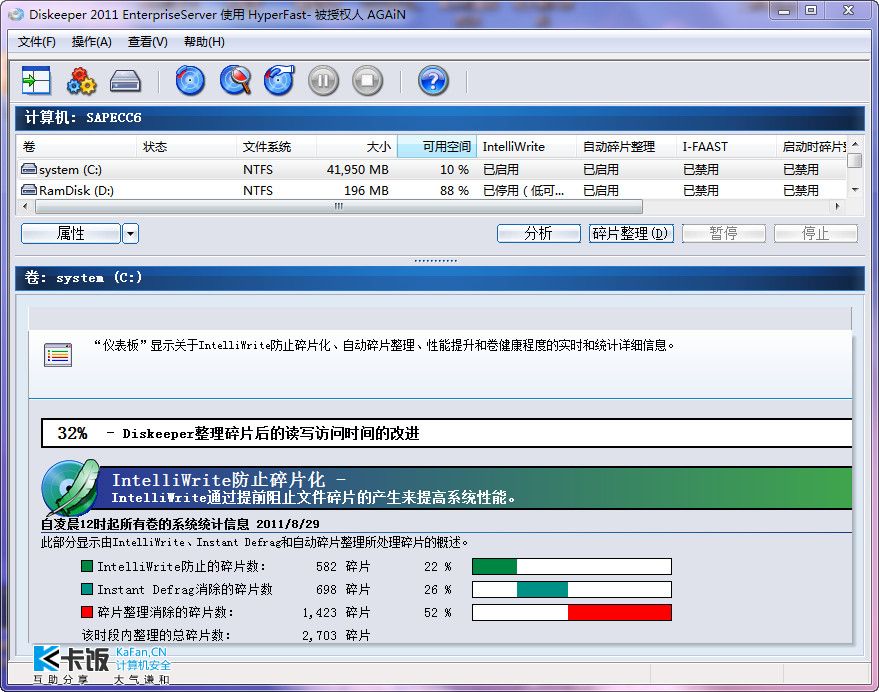Screen dimensions: 879x692
Task: Select the system (C:) volume row
Action: (x=431, y=169)
